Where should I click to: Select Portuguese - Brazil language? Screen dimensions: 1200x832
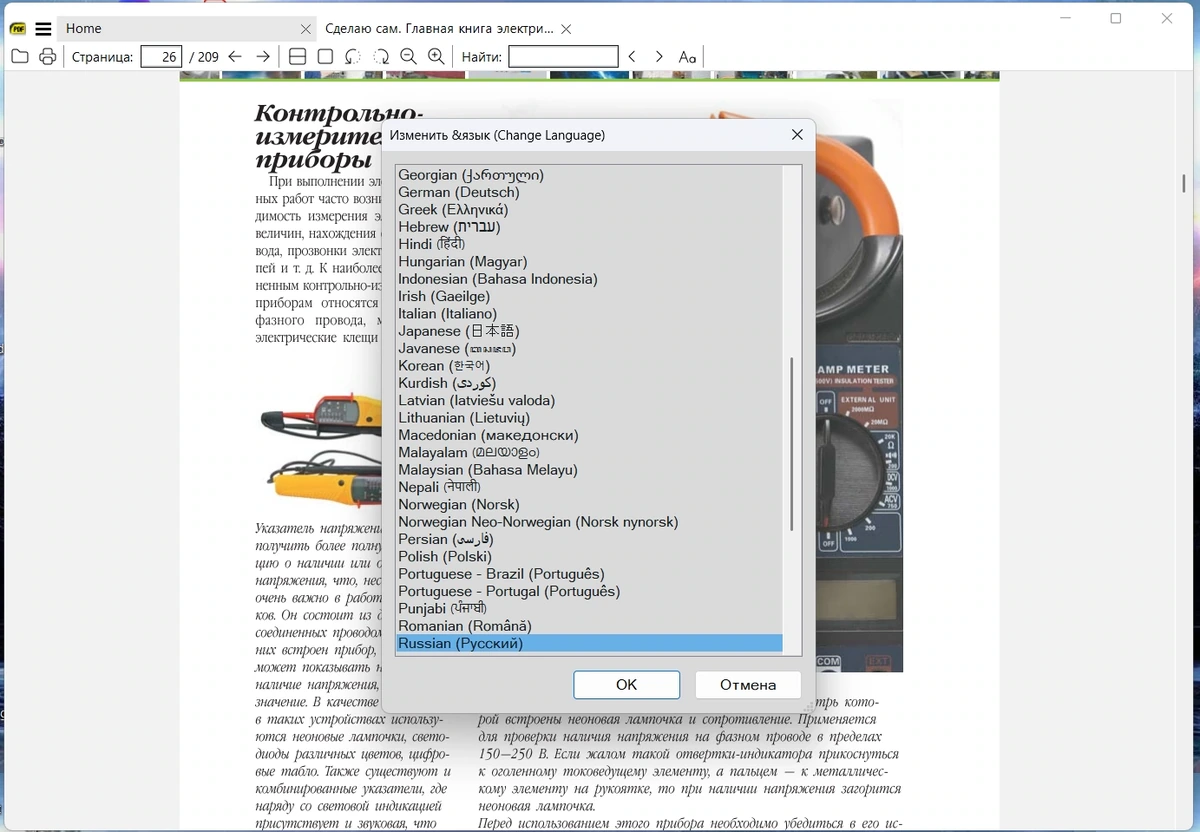coord(589,574)
